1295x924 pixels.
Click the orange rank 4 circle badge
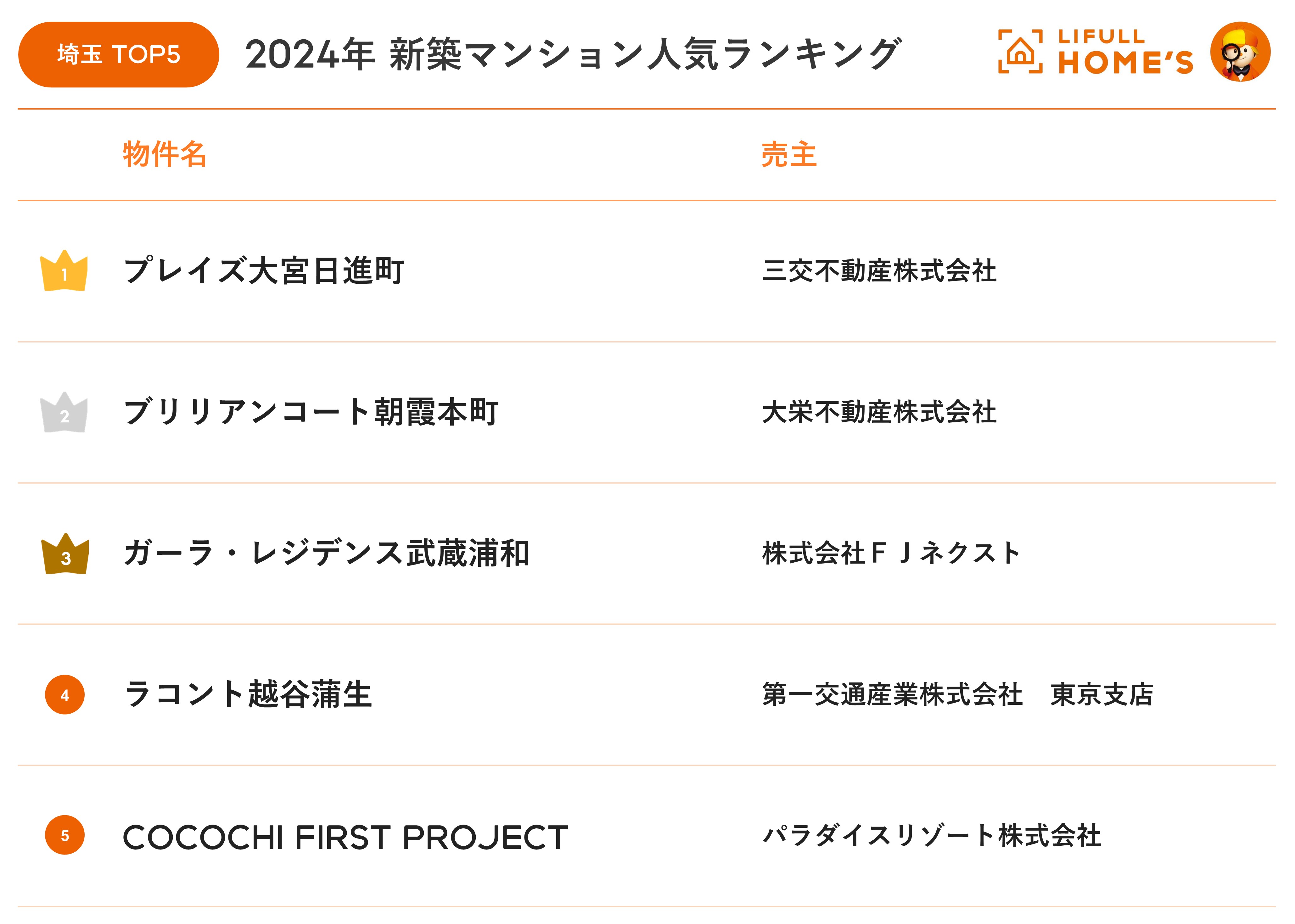pyautogui.click(x=65, y=695)
